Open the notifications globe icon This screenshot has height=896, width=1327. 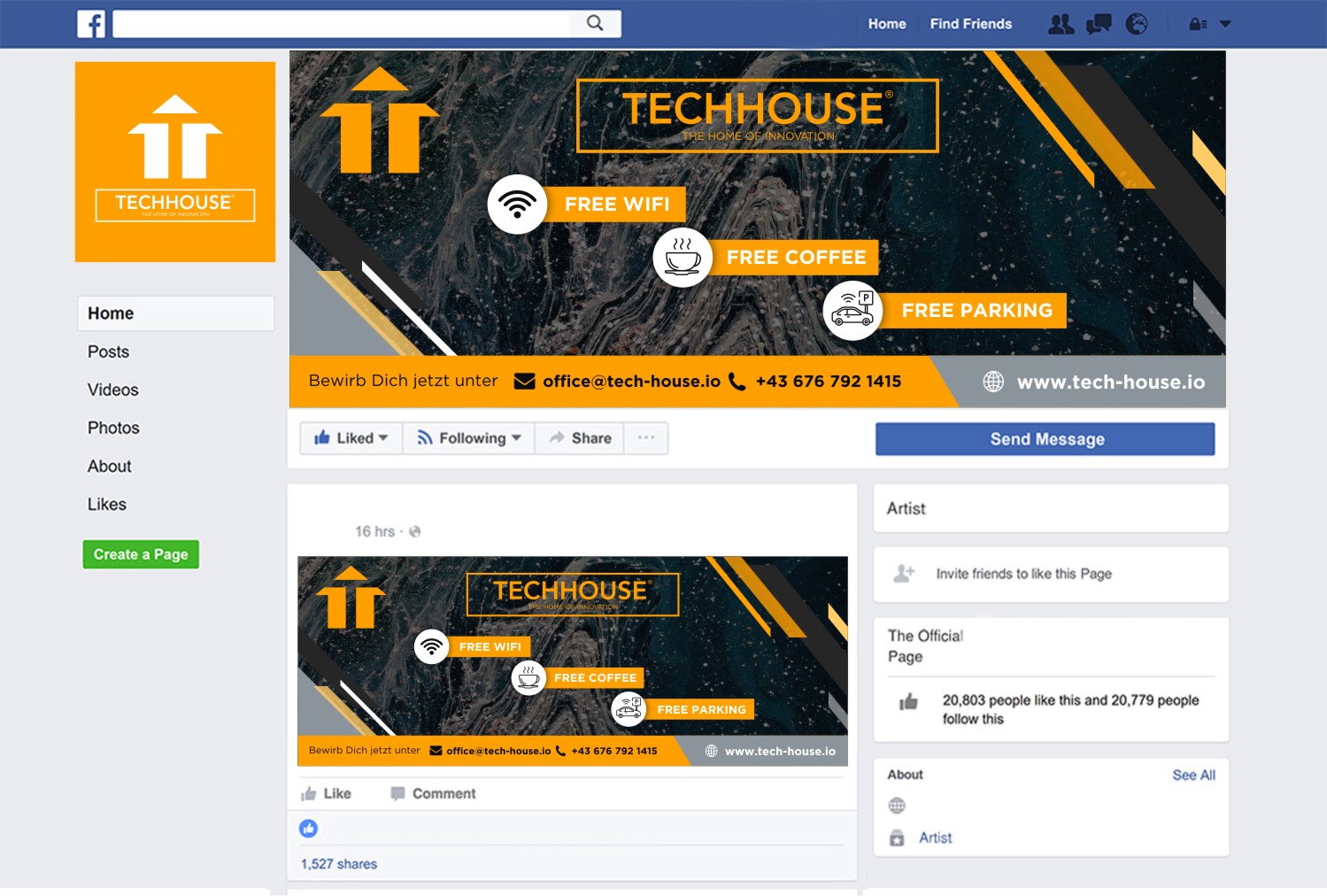[x=1137, y=24]
